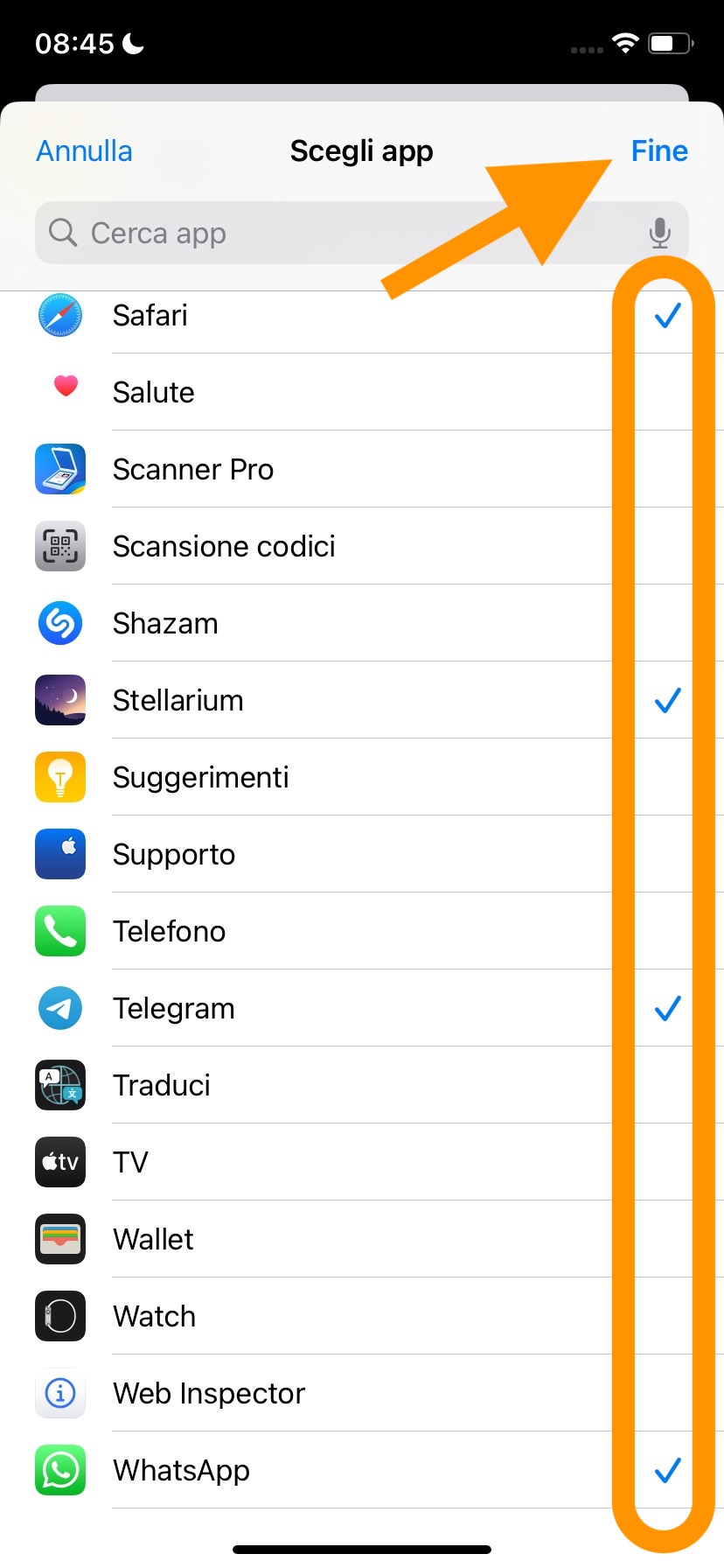Tap Annulla to cancel
The width and height of the screenshot is (724, 1568).
pyautogui.click(x=84, y=151)
